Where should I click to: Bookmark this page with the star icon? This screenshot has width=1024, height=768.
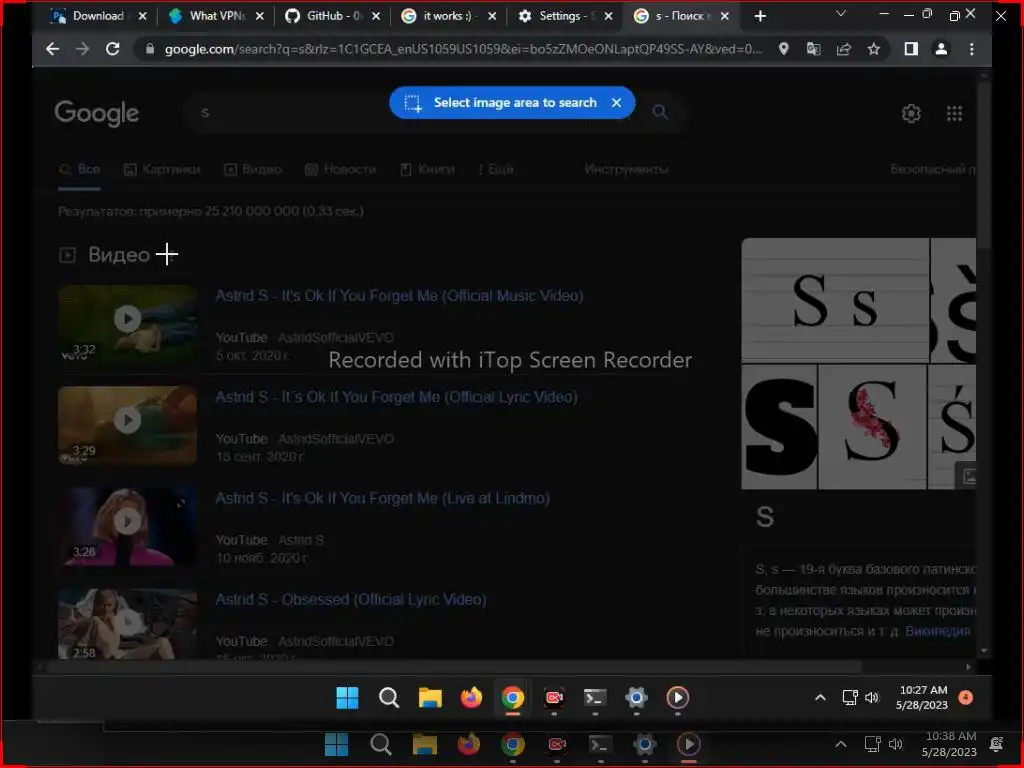(x=874, y=49)
